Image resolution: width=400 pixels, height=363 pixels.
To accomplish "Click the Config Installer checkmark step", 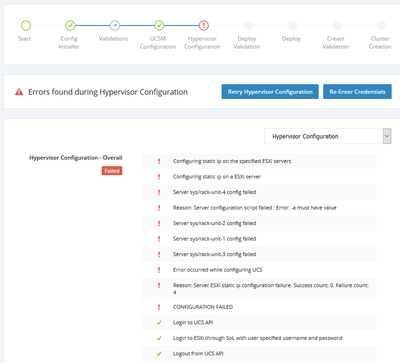I will pos(70,25).
